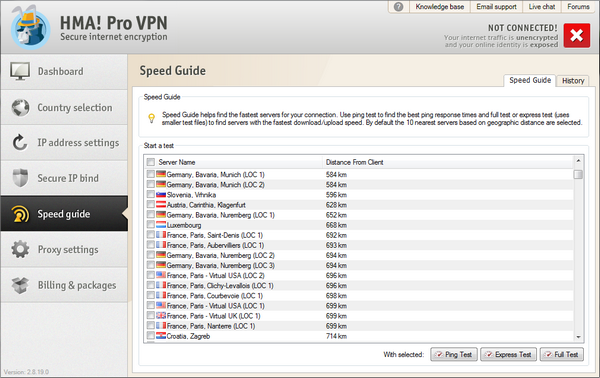The width and height of the screenshot is (600, 378).
Task: Click the server list scroll down arrow
Action: pyautogui.click(x=578, y=337)
